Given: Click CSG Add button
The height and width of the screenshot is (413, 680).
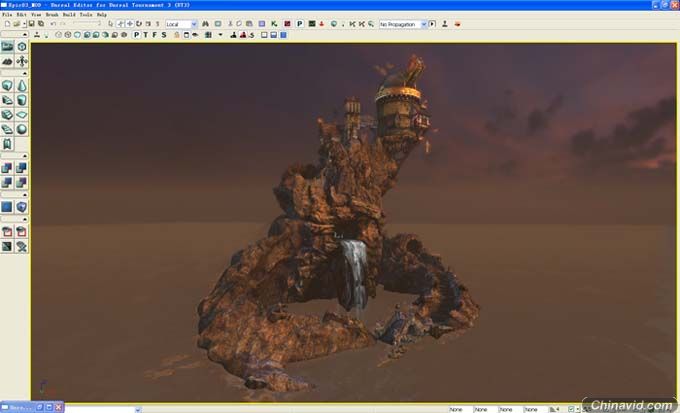Looking at the screenshot, I should pyautogui.click(x=7, y=168).
